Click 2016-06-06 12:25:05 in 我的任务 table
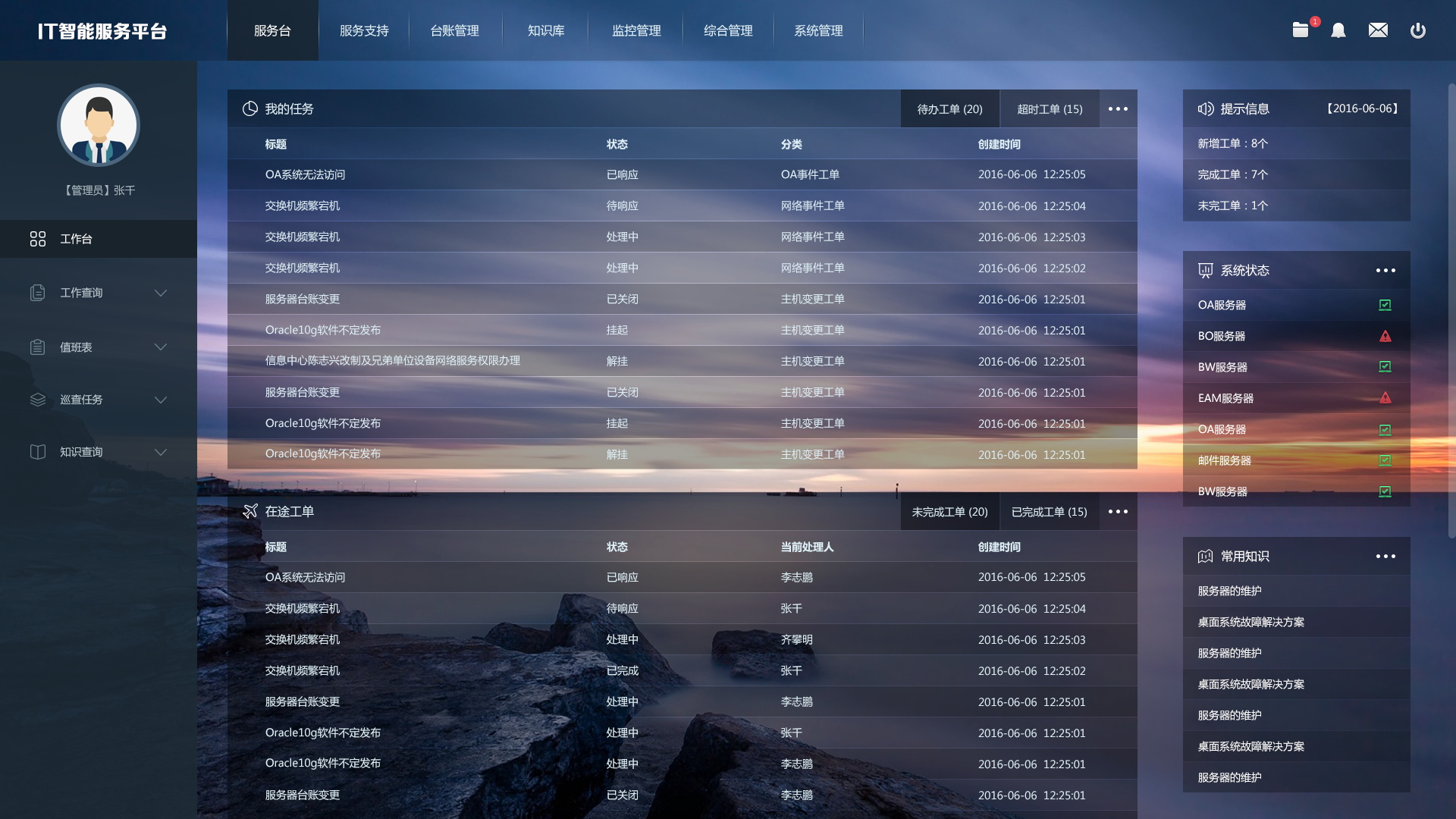Image resolution: width=1456 pixels, height=819 pixels. (1031, 174)
